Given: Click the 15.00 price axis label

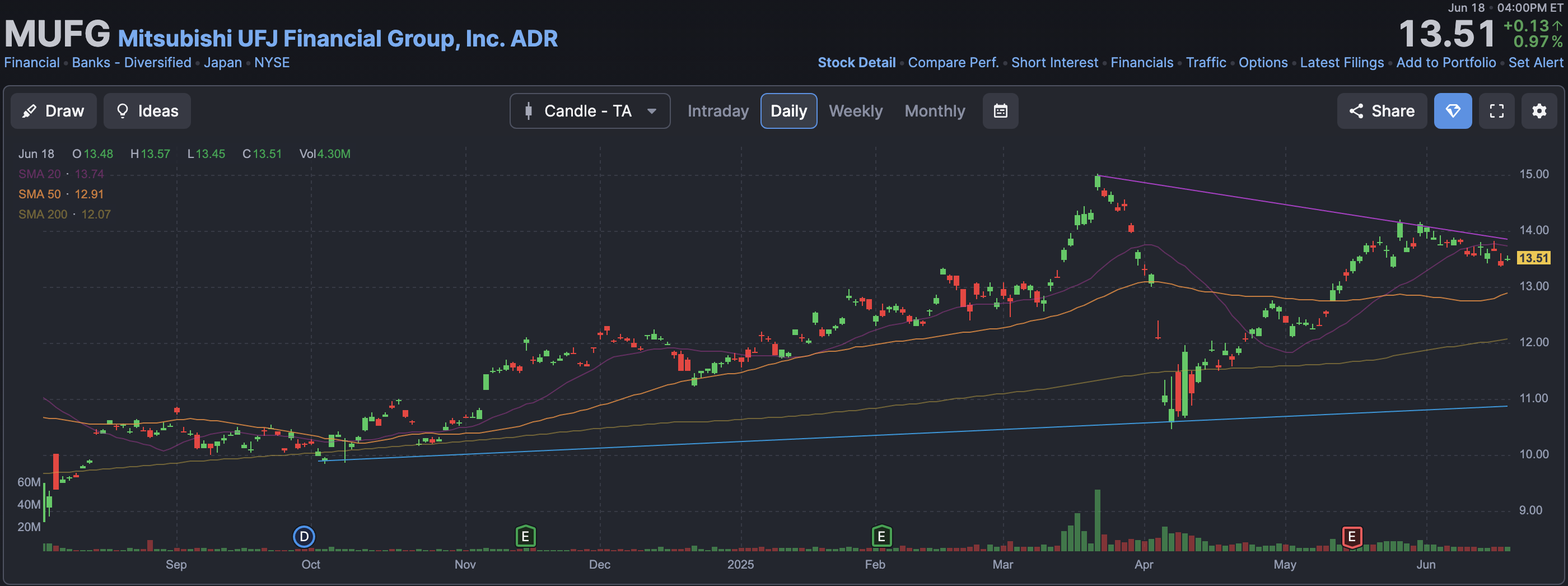Looking at the screenshot, I should (x=1534, y=174).
